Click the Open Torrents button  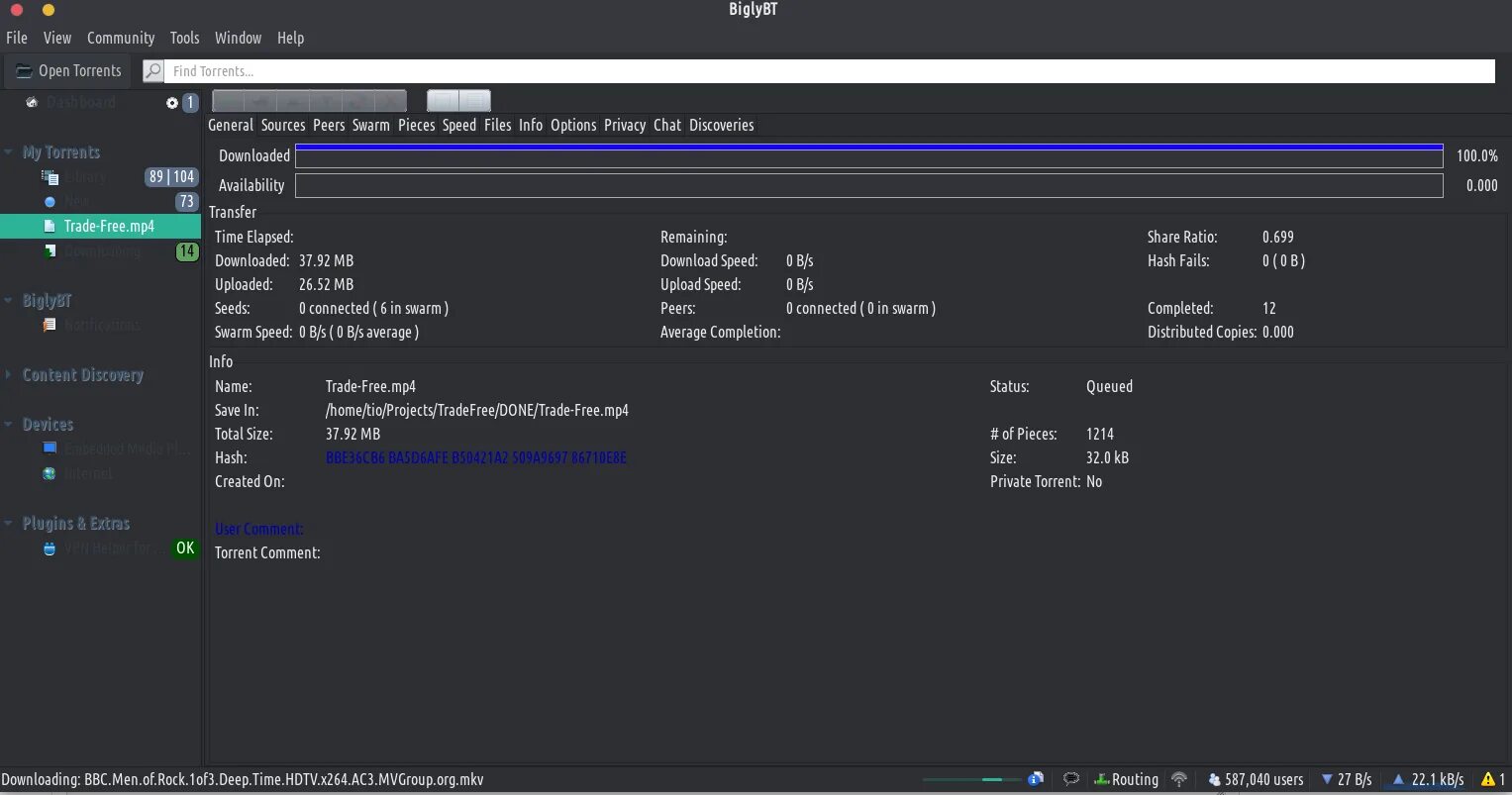tap(68, 71)
